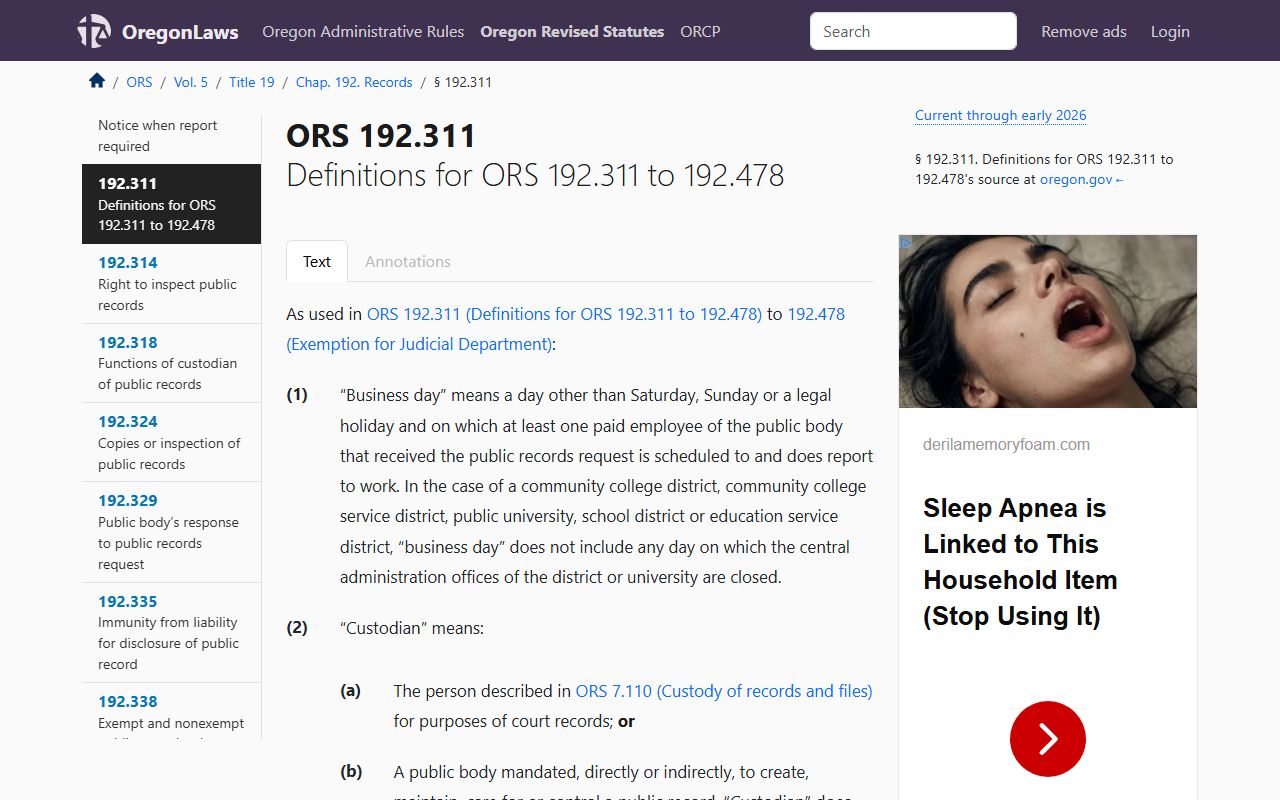Click the AdChoices icon on the ad
Screen dimensions: 1280x800
pos(906,242)
